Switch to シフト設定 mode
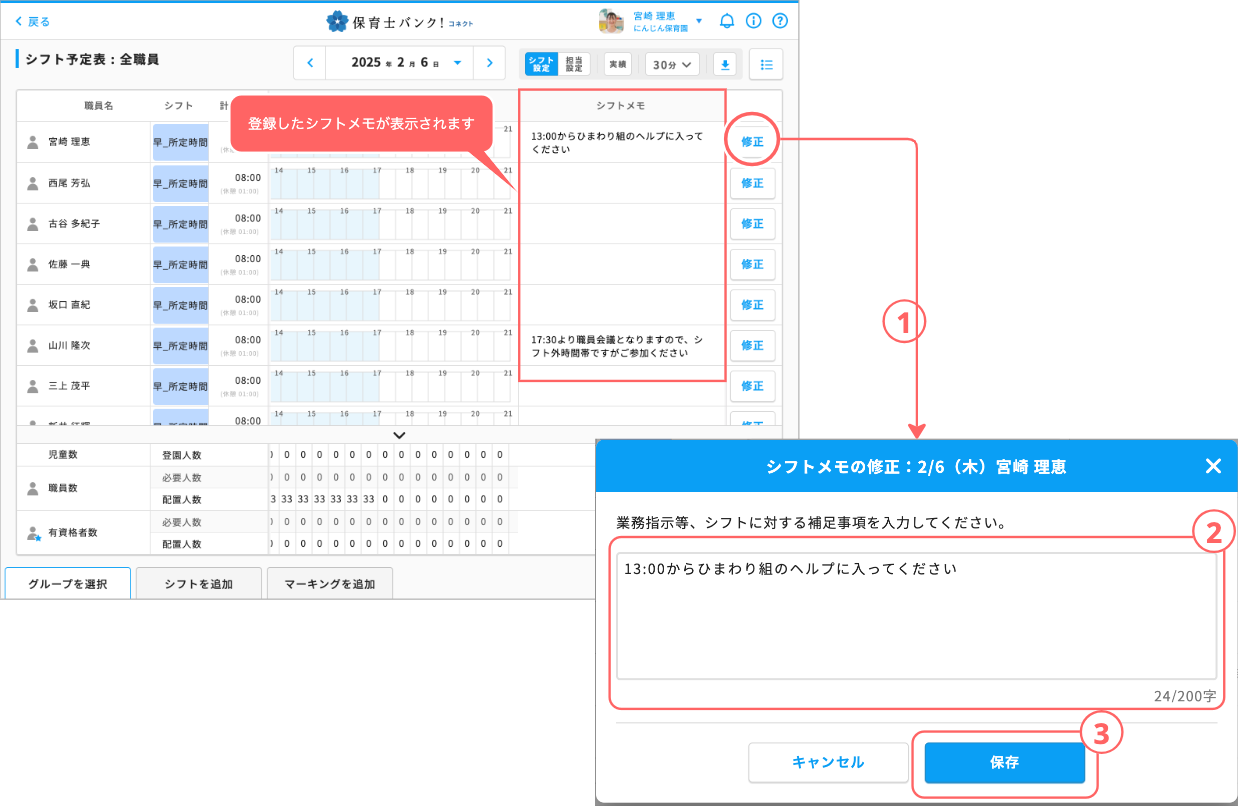This screenshot has height=807, width=1238. [542, 64]
